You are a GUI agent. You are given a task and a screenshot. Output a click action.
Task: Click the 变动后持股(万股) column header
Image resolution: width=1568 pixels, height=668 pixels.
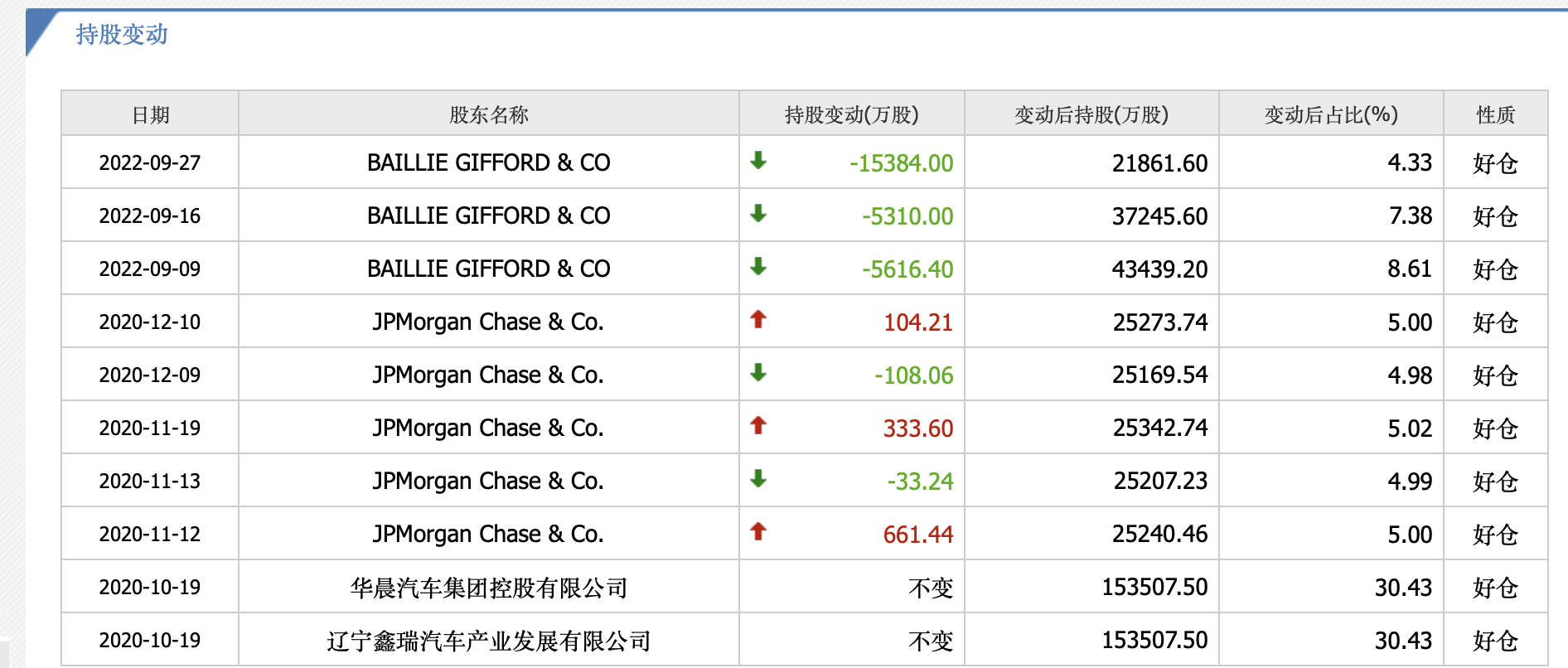[1091, 114]
